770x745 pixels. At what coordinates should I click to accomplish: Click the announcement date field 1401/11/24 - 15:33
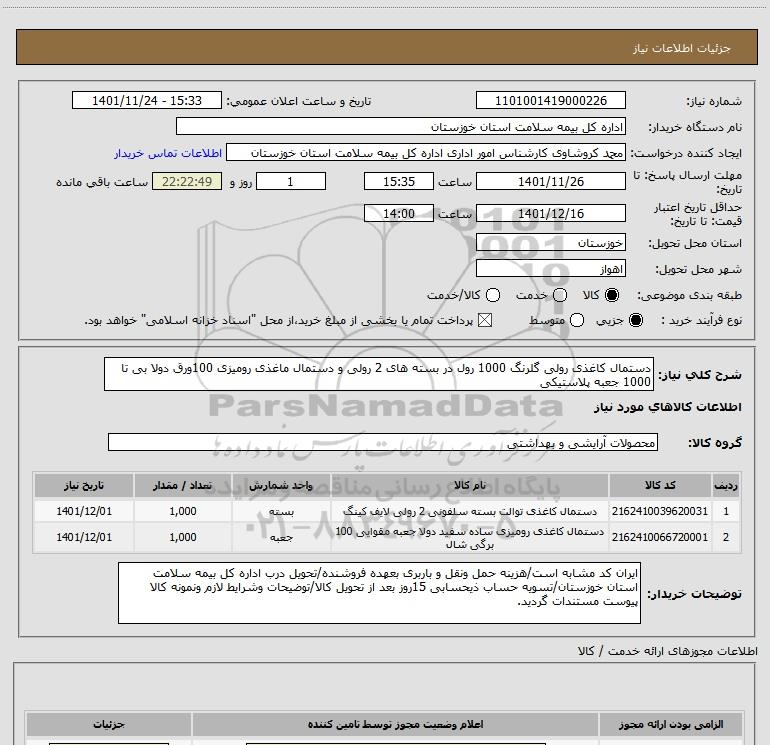tap(147, 101)
